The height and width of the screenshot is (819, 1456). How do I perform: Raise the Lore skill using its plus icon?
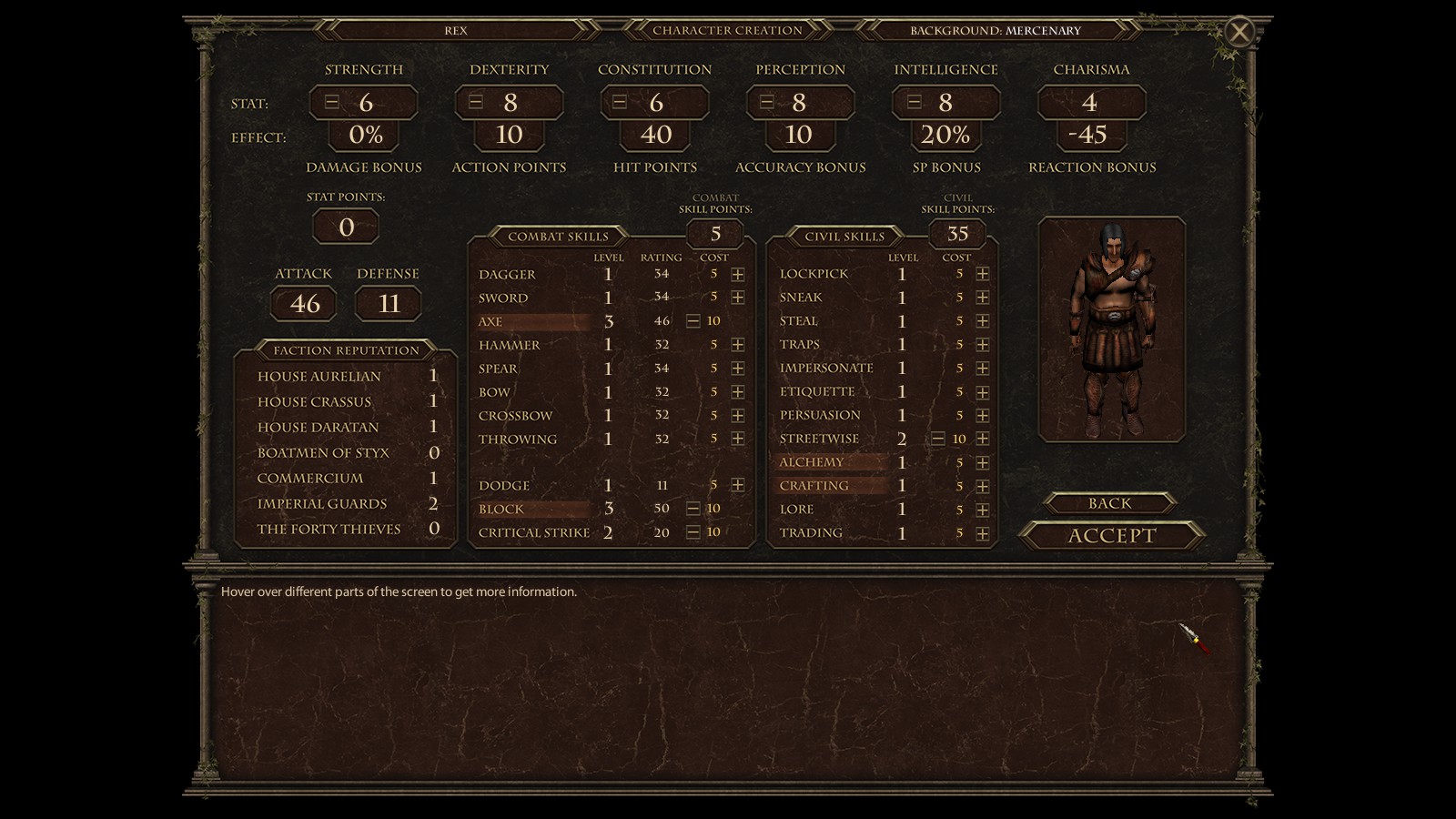[x=983, y=510]
